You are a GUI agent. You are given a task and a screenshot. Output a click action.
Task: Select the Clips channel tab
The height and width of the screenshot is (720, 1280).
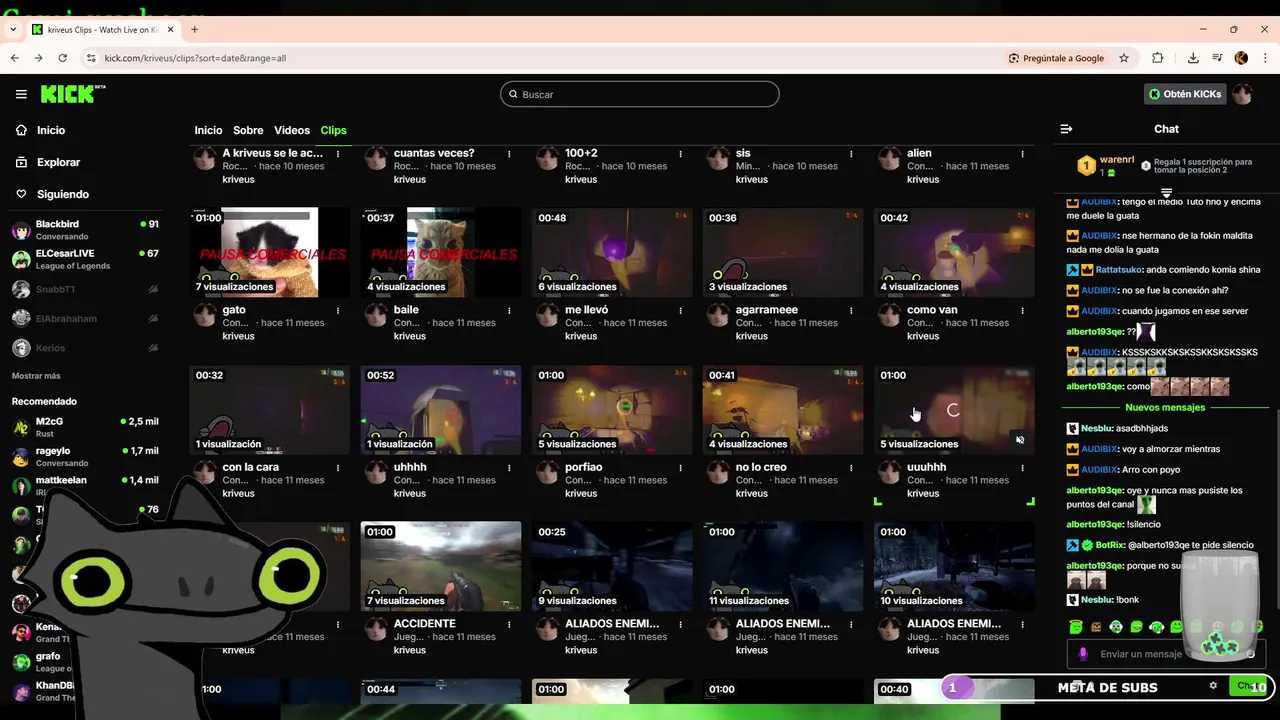click(x=333, y=130)
